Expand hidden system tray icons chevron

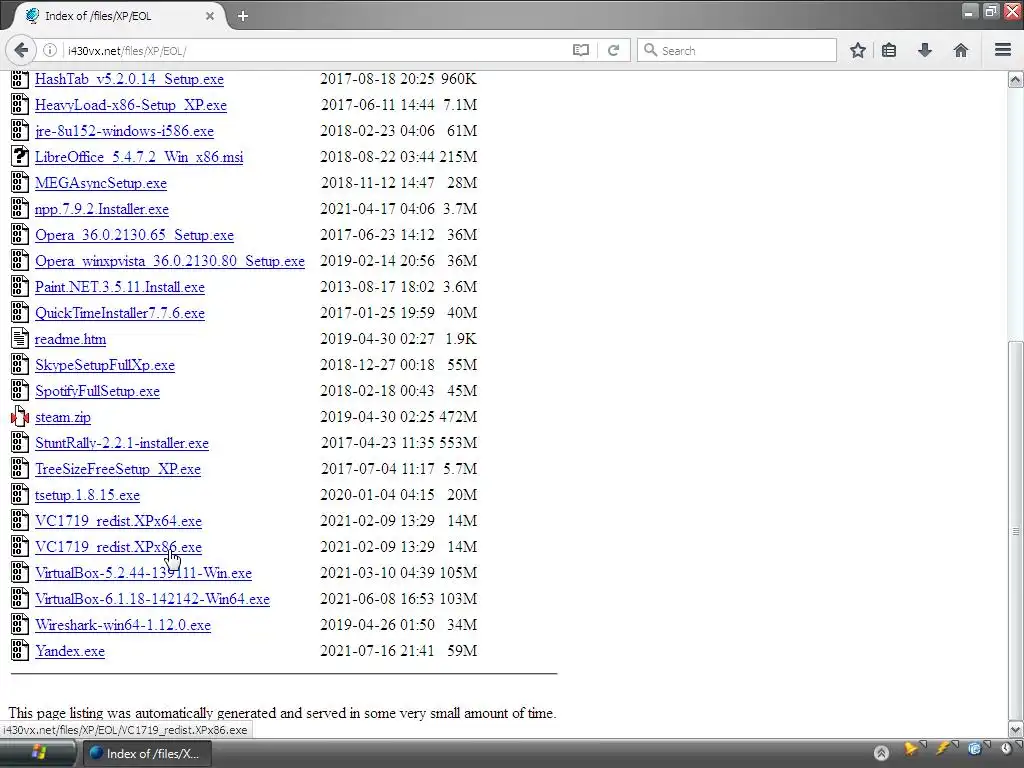coord(881,753)
